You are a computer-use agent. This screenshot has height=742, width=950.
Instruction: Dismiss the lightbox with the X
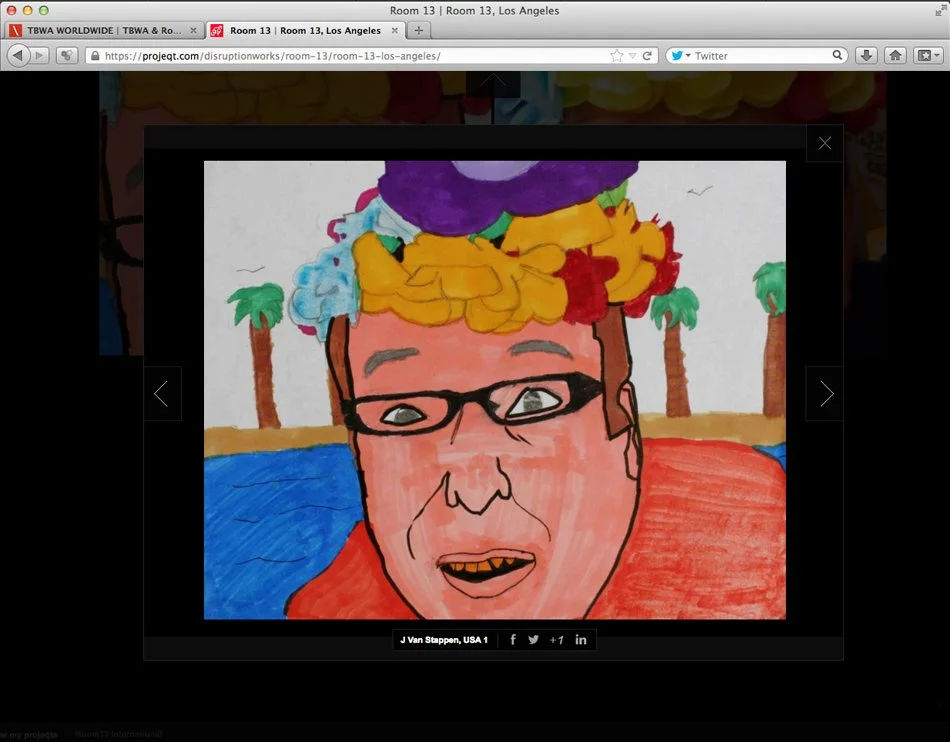click(824, 142)
